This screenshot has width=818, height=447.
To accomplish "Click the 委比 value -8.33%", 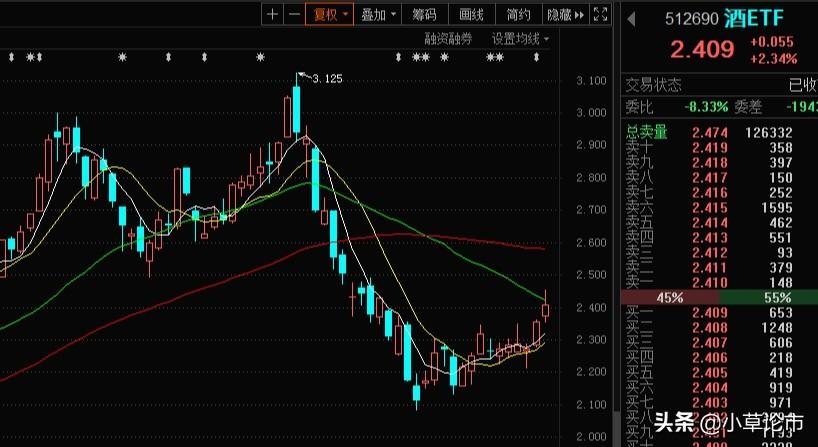I will click(706, 107).
